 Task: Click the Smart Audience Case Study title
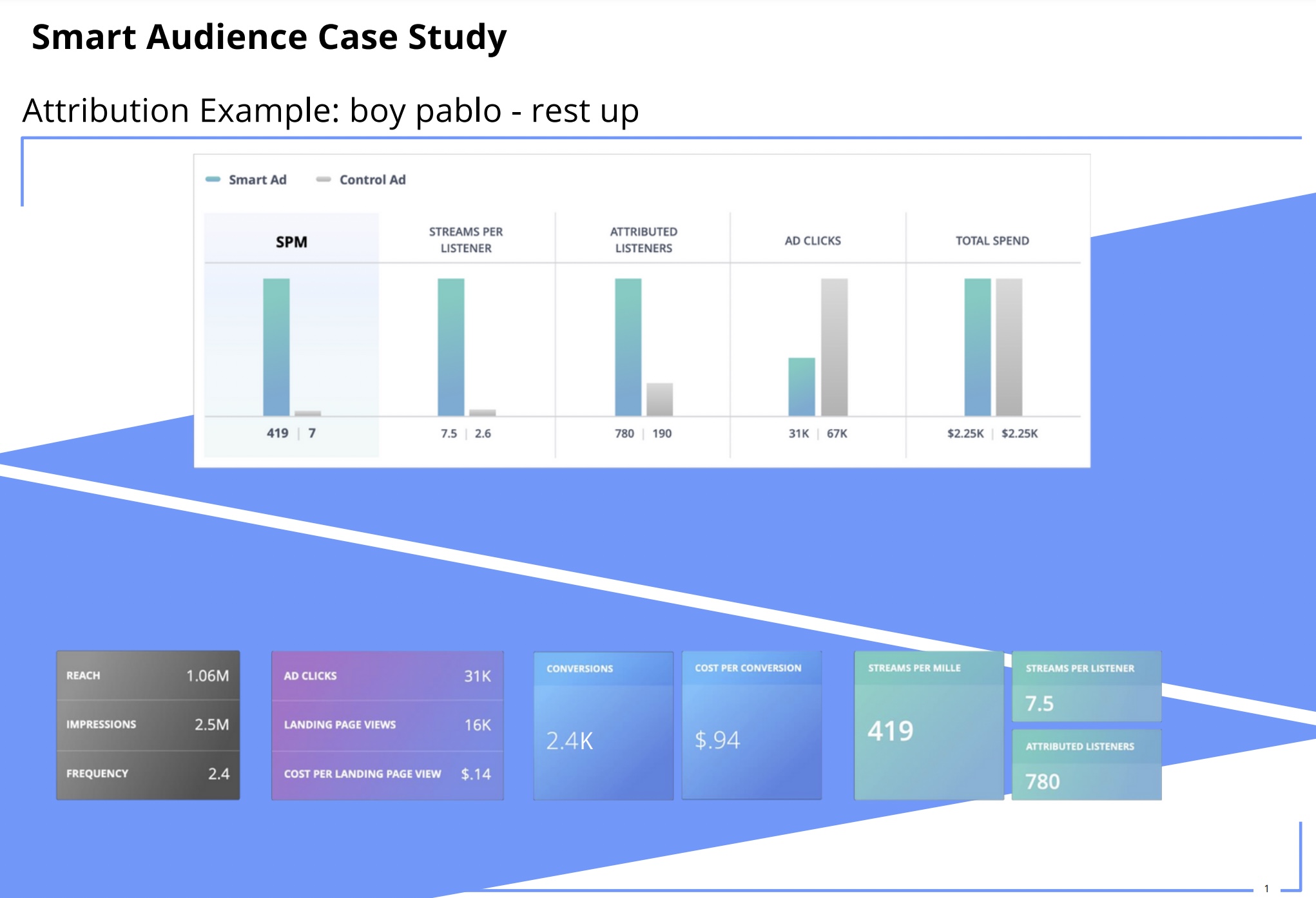point(269,37)
